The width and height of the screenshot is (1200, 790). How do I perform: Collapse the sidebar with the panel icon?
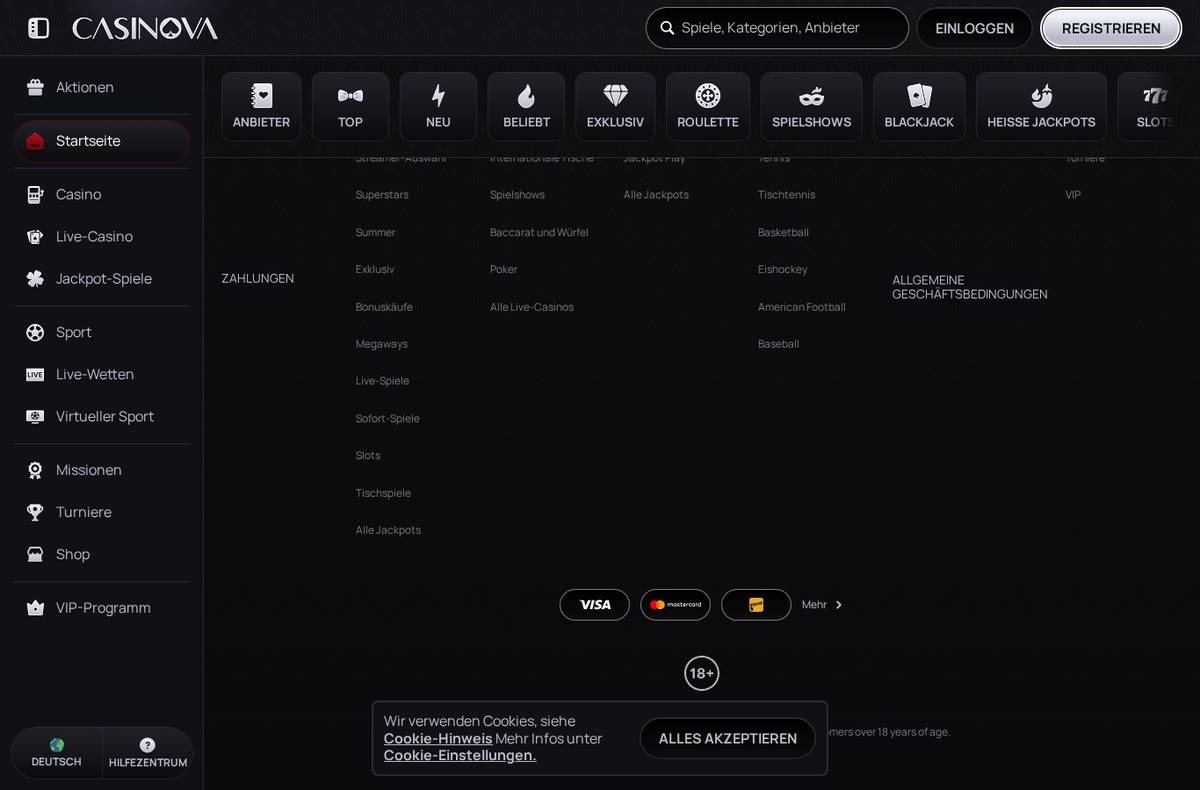tap(38, 28)
